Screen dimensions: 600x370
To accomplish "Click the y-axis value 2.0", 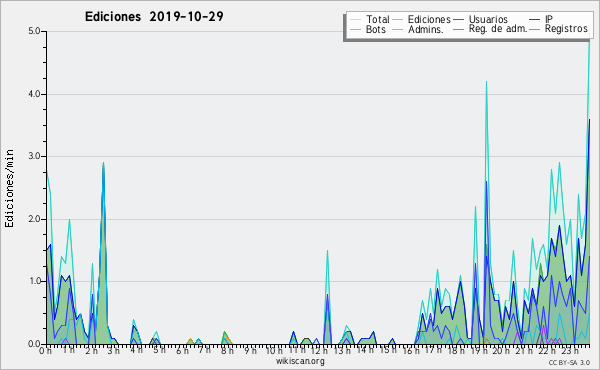I will coord(34,219).
